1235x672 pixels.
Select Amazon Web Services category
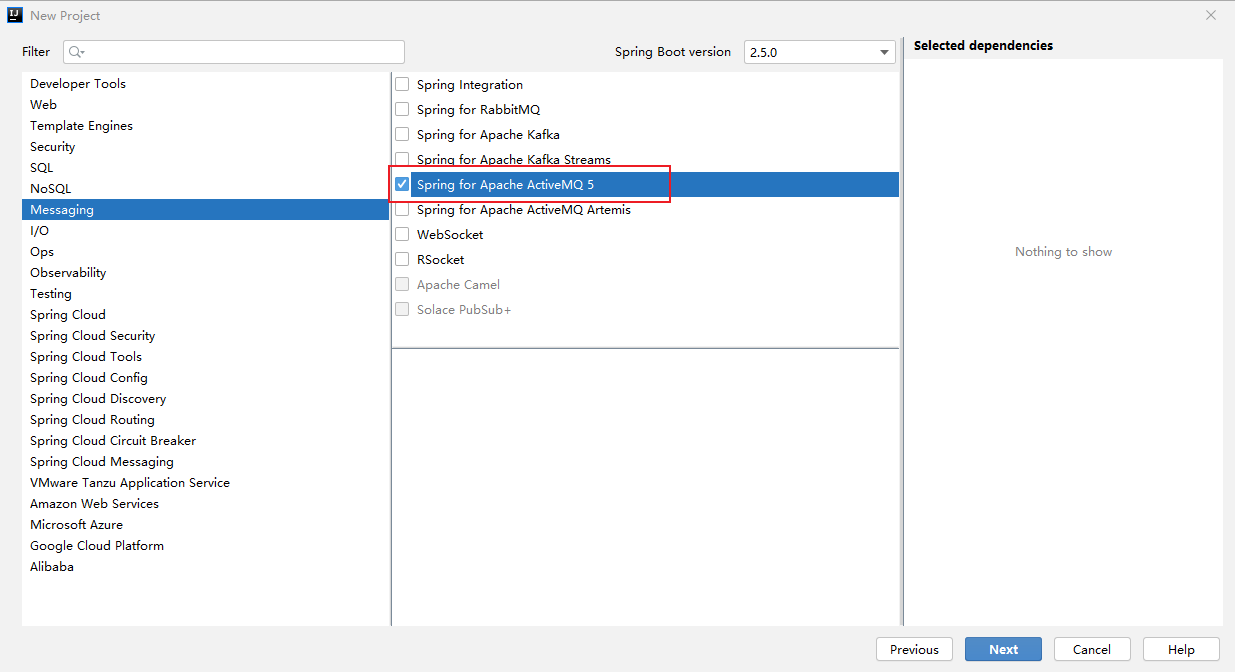(x=205, y=504)
